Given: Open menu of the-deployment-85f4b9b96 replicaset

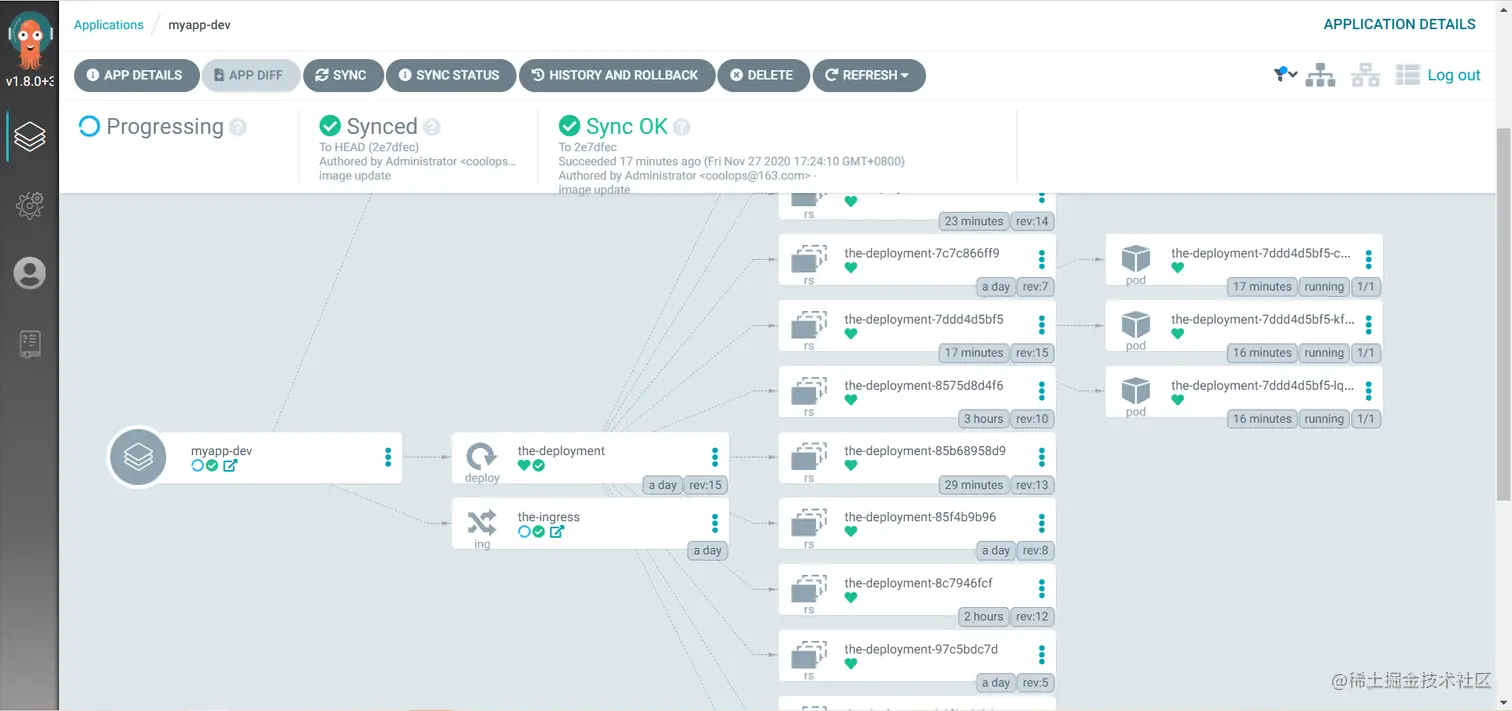Looking at the screenshot, I should (x=1042, y=523).
